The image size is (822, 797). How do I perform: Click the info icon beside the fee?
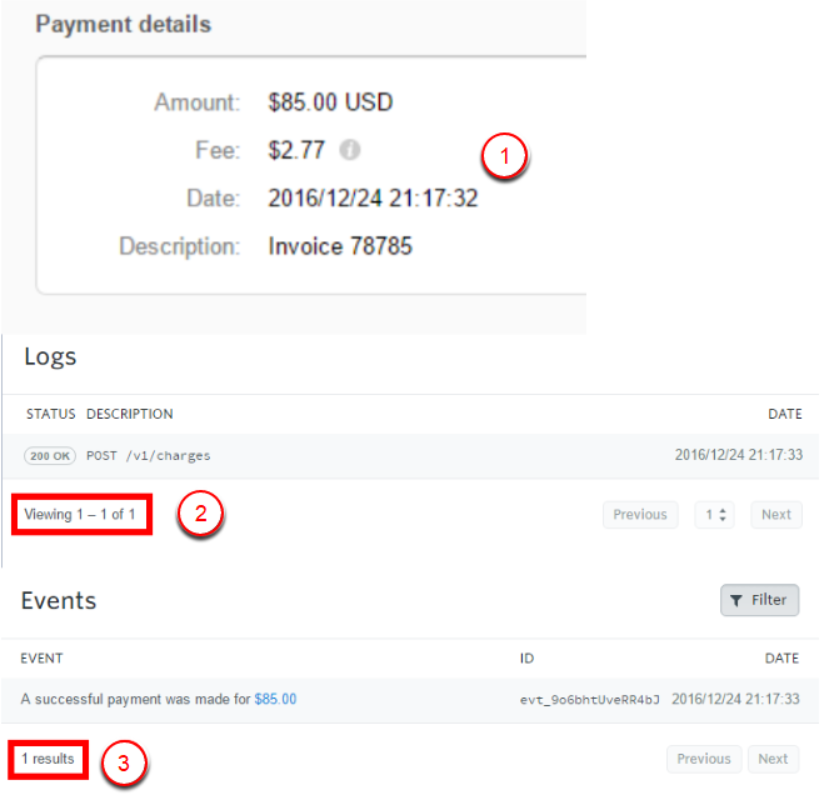349,151
